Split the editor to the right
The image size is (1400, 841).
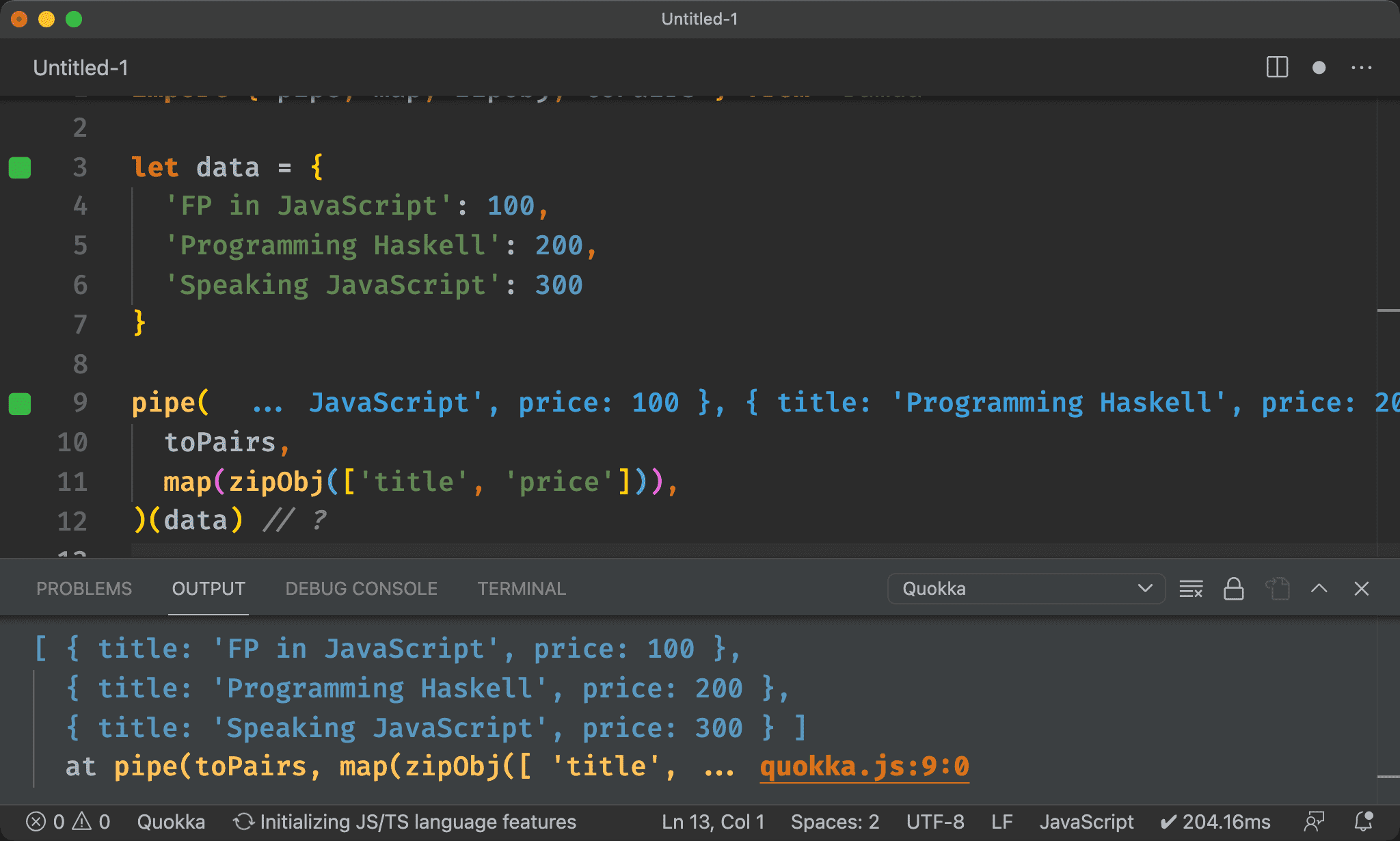pyautogui.click(x=1277, y=68)
